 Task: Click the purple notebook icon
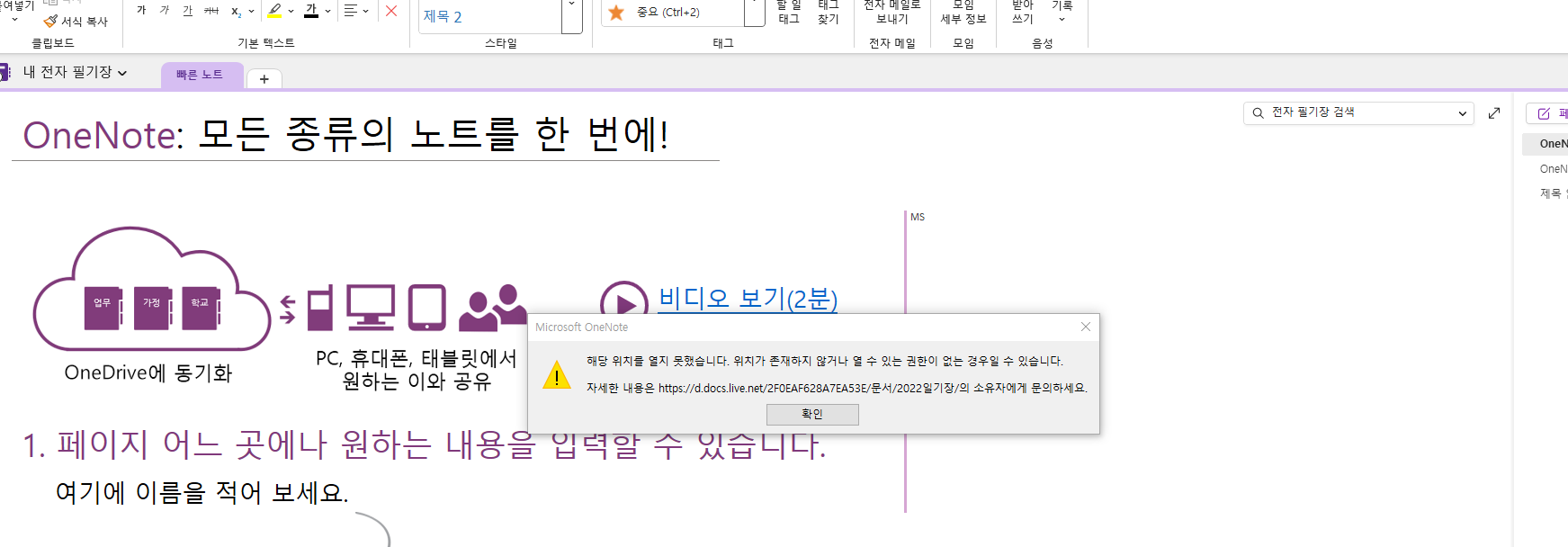coord(4,72)
